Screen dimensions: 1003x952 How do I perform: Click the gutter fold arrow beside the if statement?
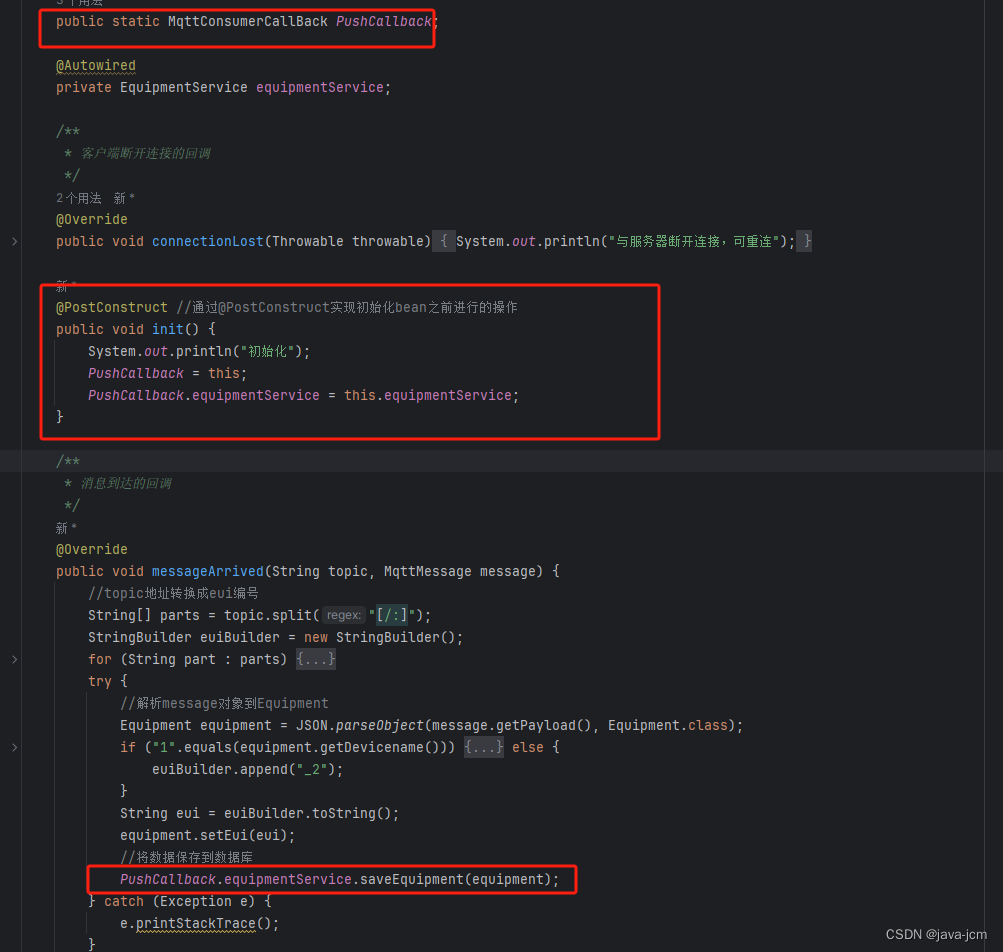pyautogui.click(x=14, y=746)
